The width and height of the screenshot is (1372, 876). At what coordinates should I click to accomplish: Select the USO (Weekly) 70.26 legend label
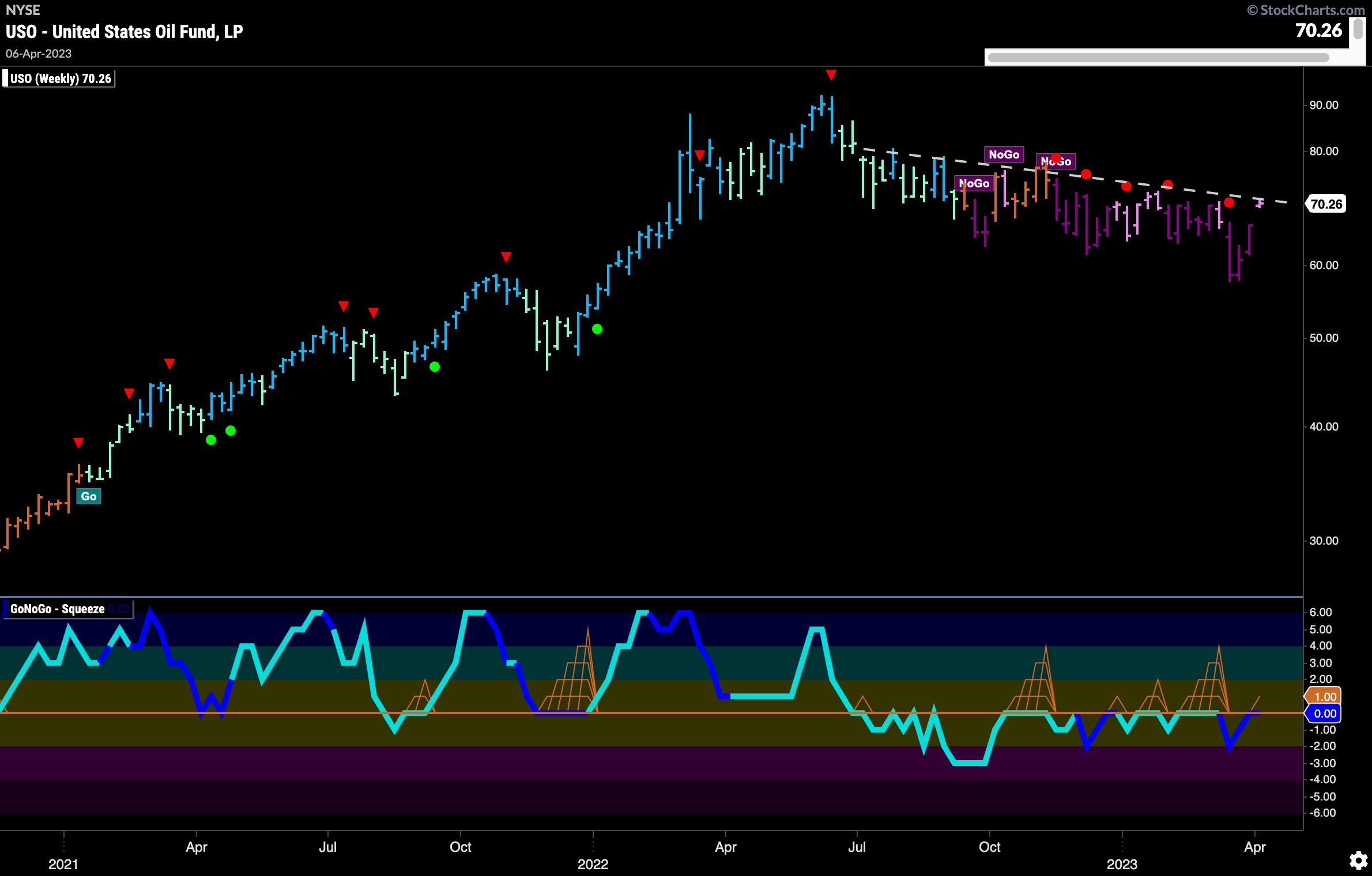[x=59, y=78]
